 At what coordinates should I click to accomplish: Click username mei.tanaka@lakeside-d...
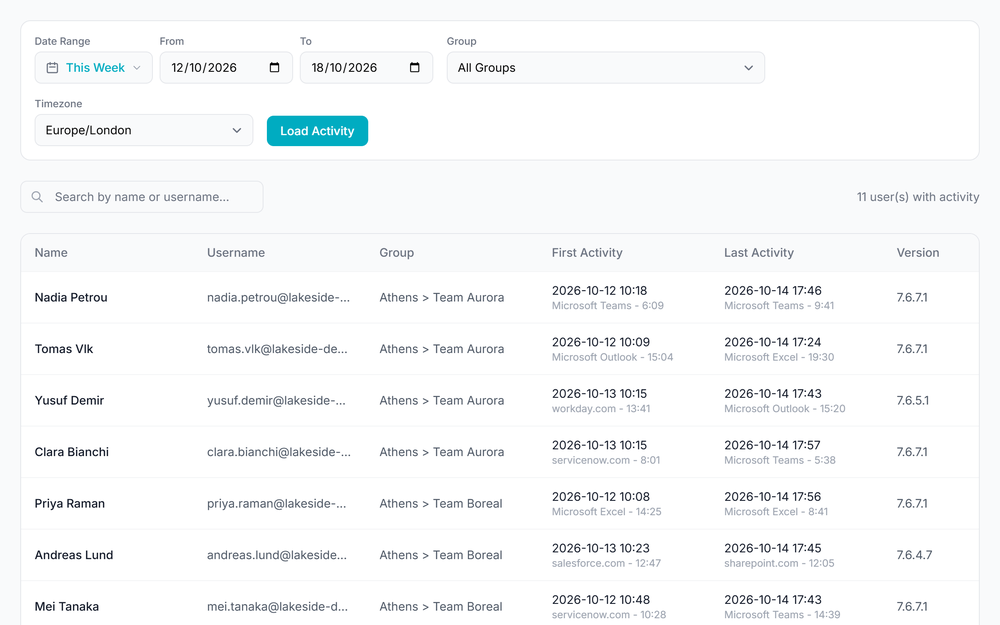[277, 607]
